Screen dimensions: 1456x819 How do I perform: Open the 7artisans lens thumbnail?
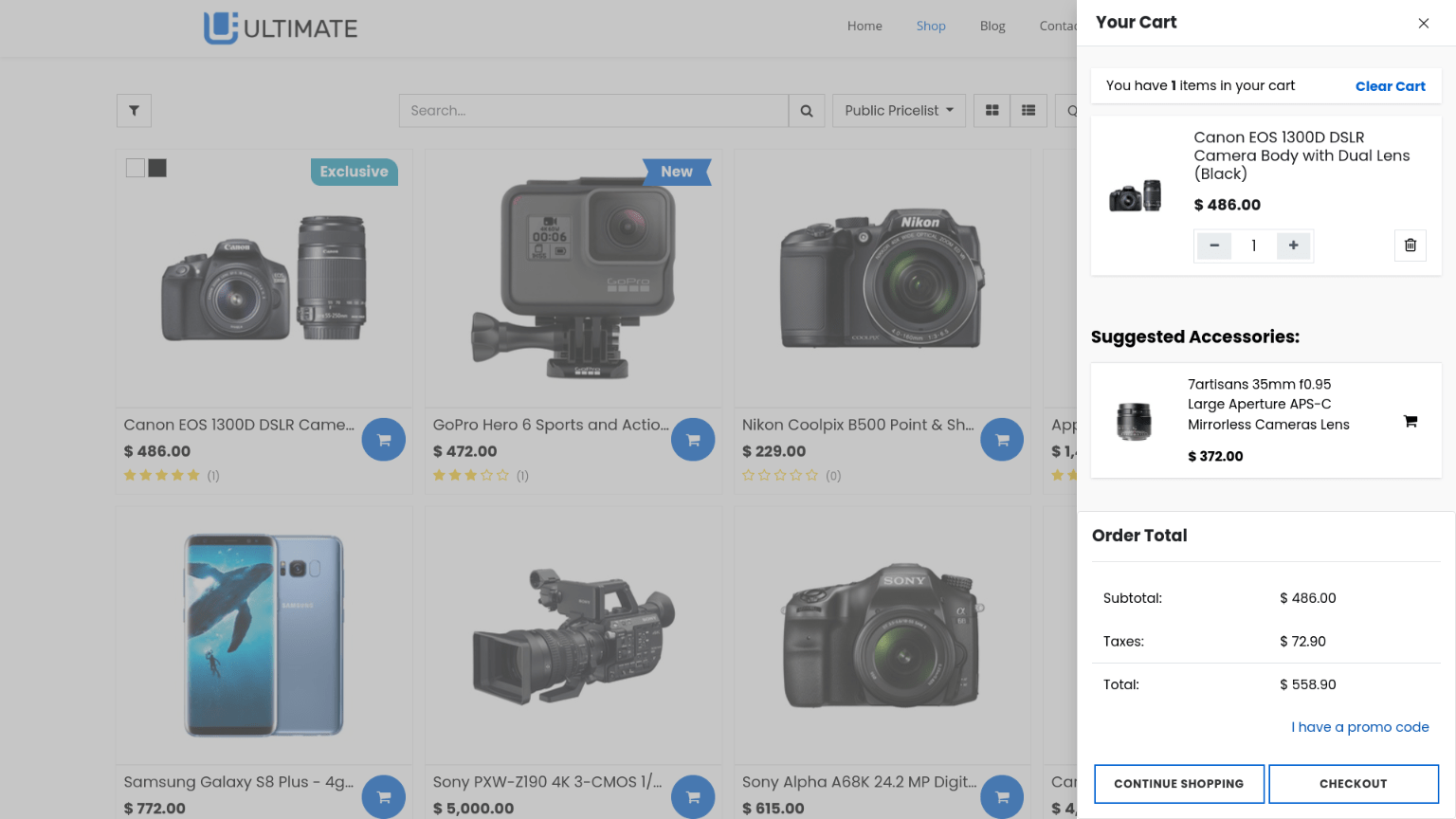coord(1135,421)
